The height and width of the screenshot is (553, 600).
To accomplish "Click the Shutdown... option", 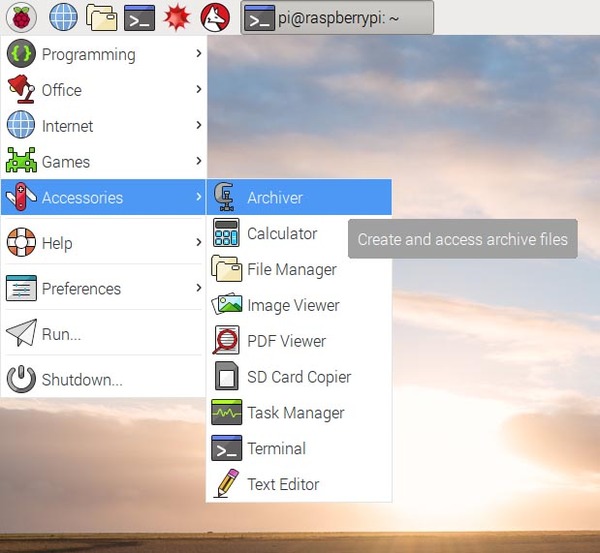I will click(81, 380).
